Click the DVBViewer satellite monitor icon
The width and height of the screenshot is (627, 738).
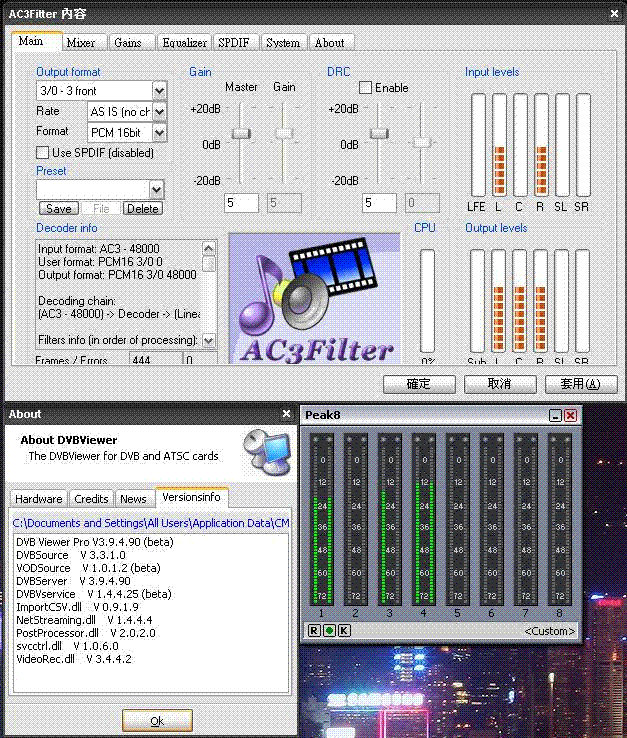pyautogui.click(x=267, y=451)
